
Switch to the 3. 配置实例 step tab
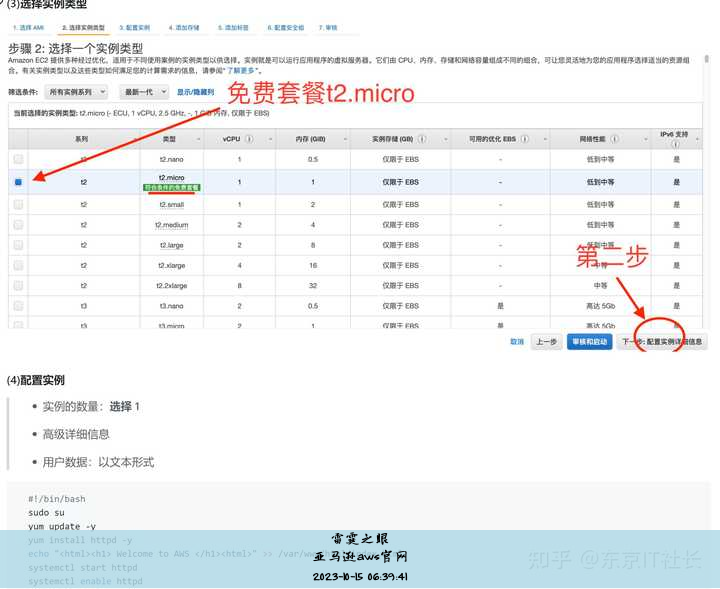(135, 28)
